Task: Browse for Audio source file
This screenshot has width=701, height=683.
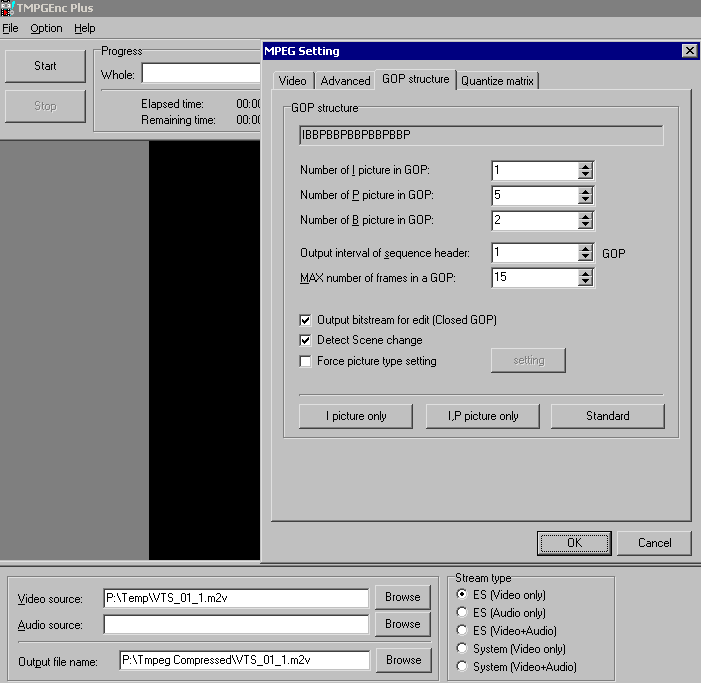Action: (x=403, y=624)
